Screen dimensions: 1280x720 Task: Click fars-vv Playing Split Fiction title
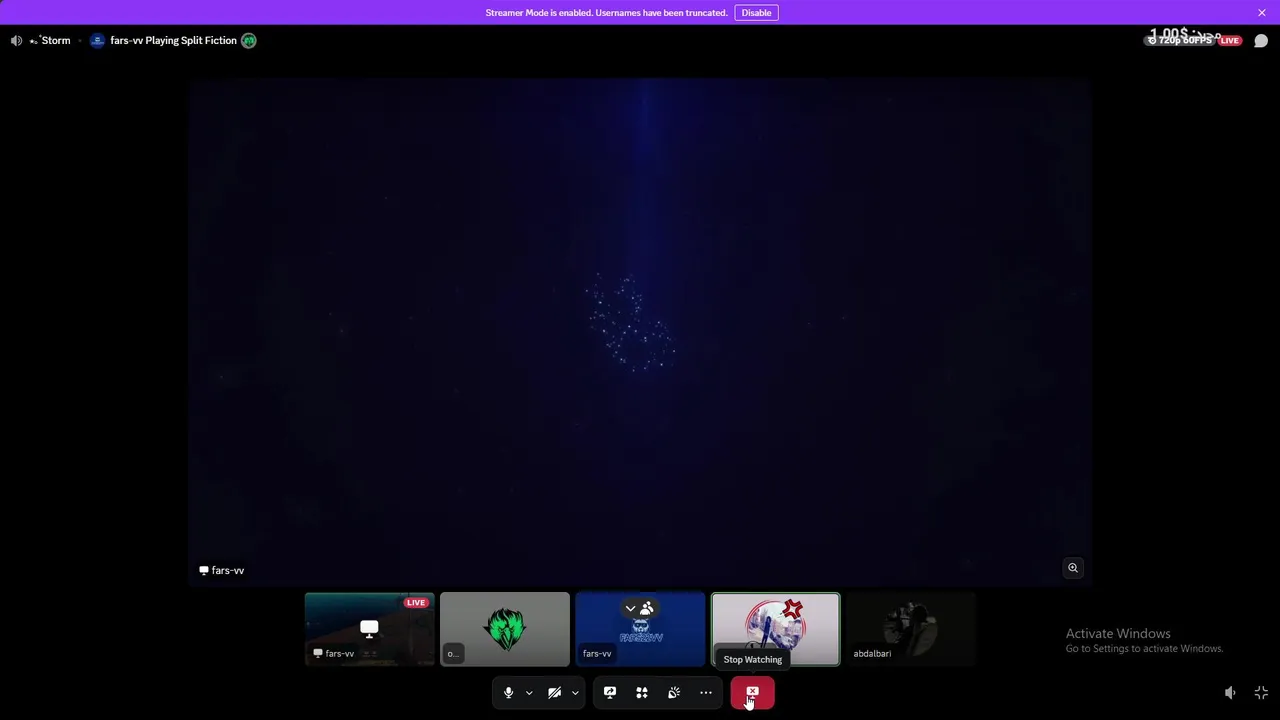(x=173, y=41)
